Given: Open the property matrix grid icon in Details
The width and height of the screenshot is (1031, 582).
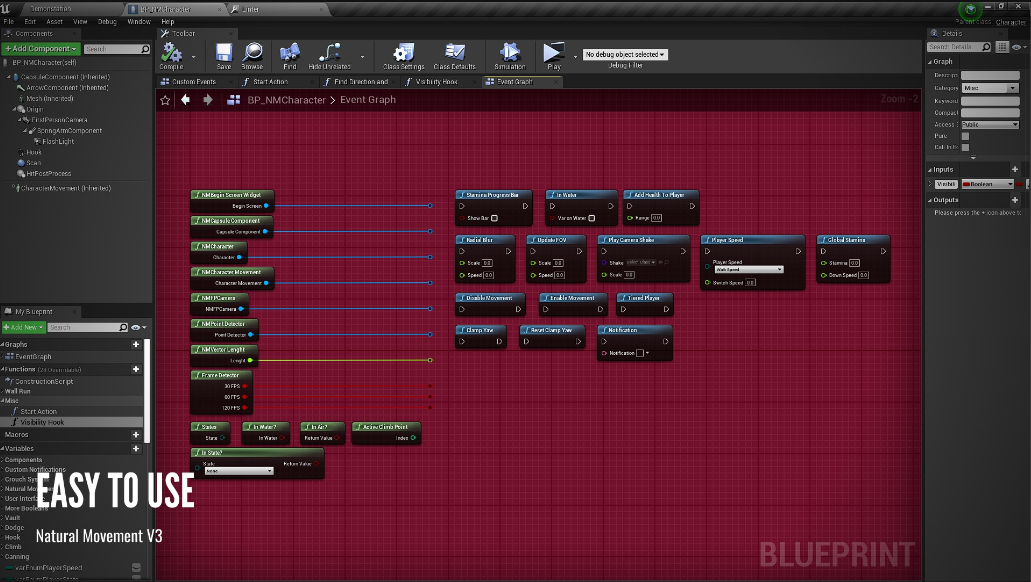Looking at the screenshot, I should [1002, 47].
